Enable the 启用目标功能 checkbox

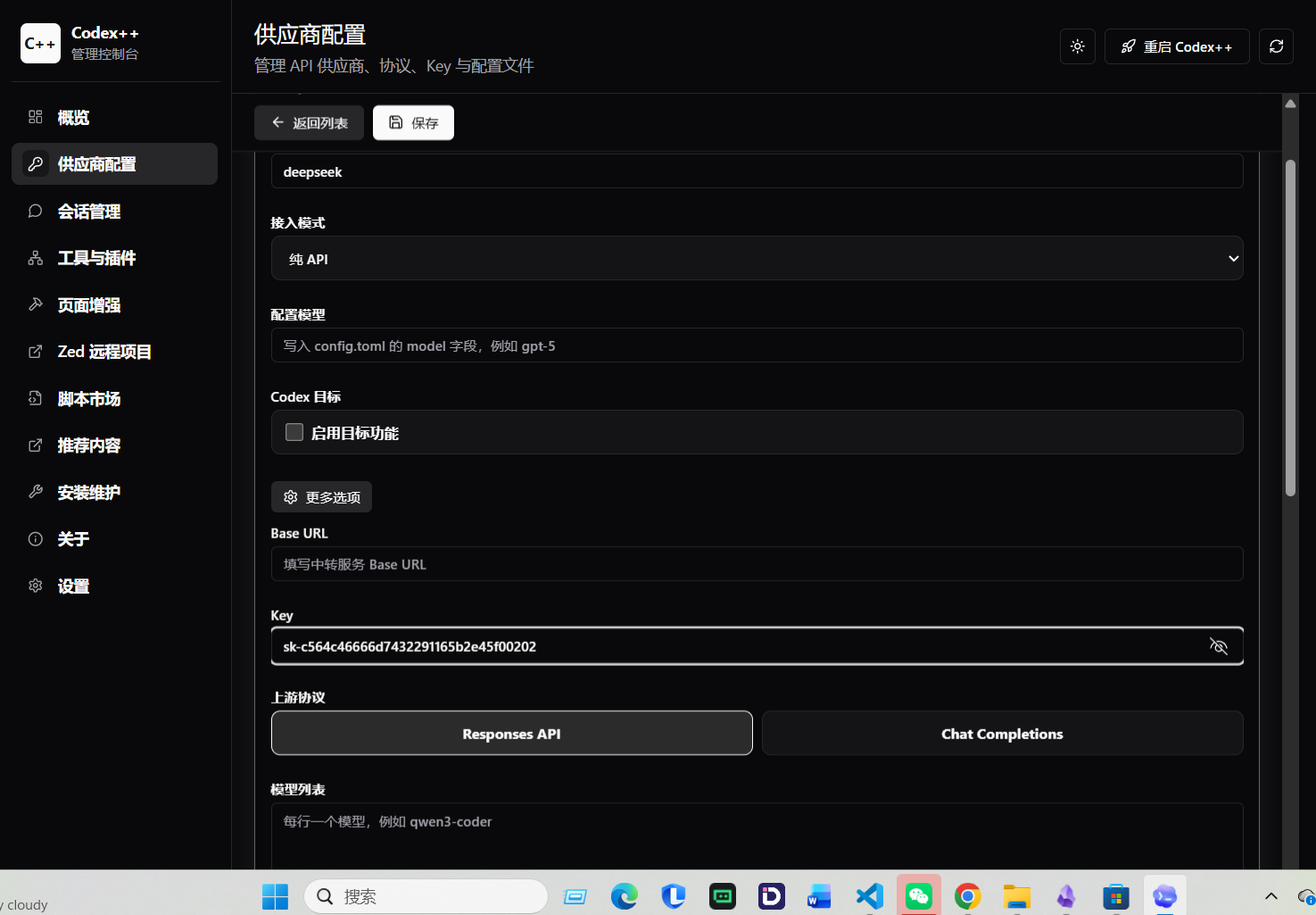point(294,432)
